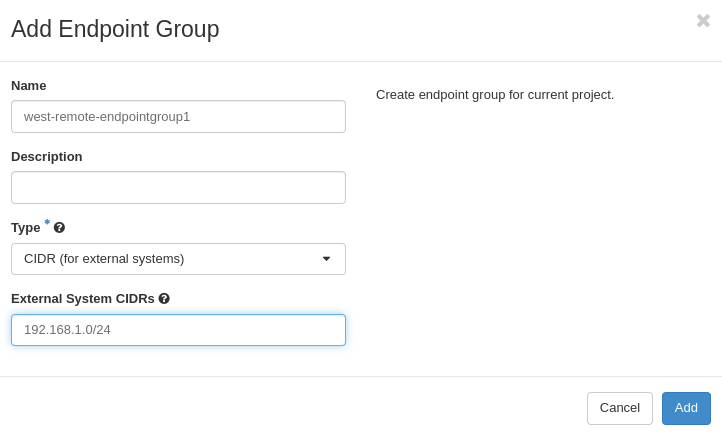Click the blue Add button
This screenshot has height=438, width=722.
tap(686, 408)
